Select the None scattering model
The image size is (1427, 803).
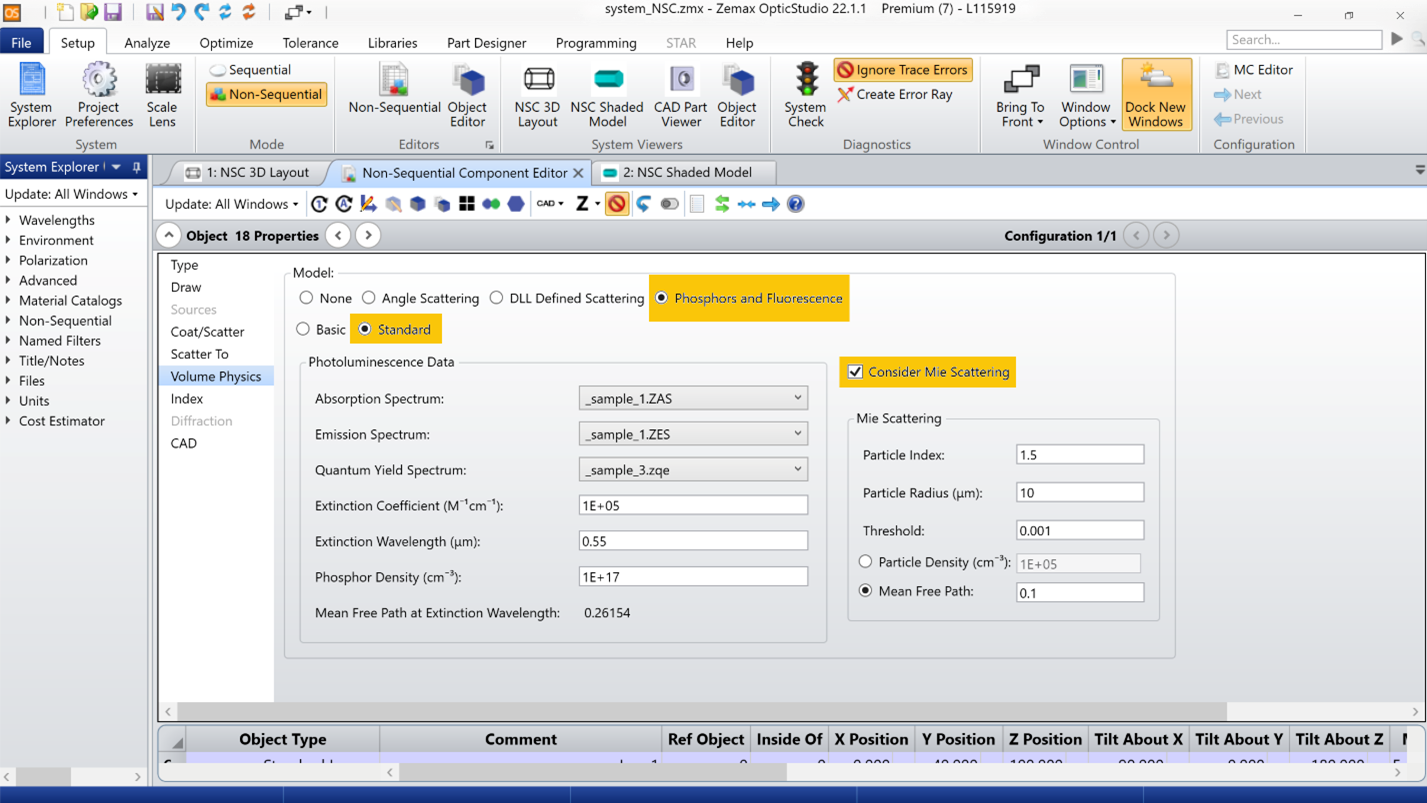tap(307, 298)
